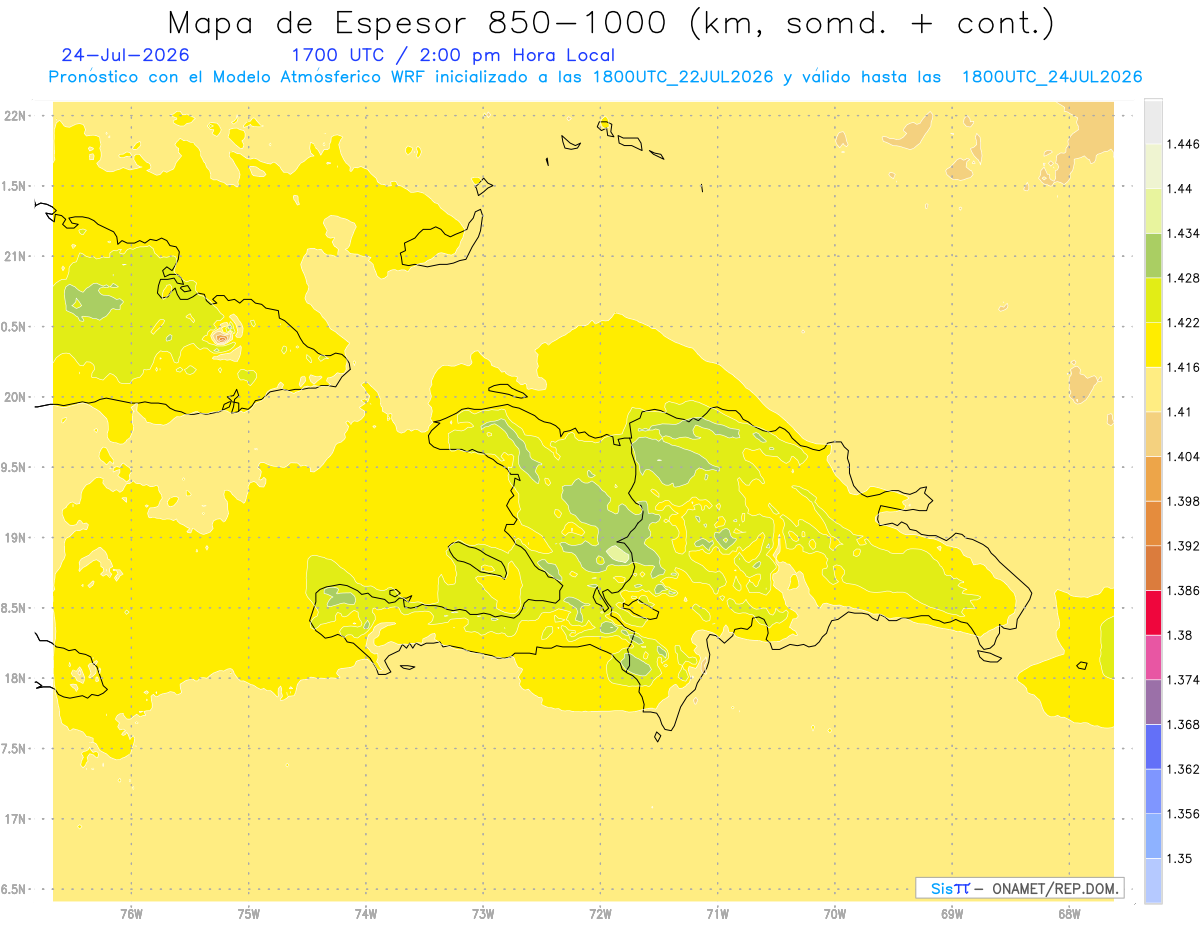Click the 74W longitude axis label
Image resolution: width=1200 pixels, height=927 pixels.
366,913
